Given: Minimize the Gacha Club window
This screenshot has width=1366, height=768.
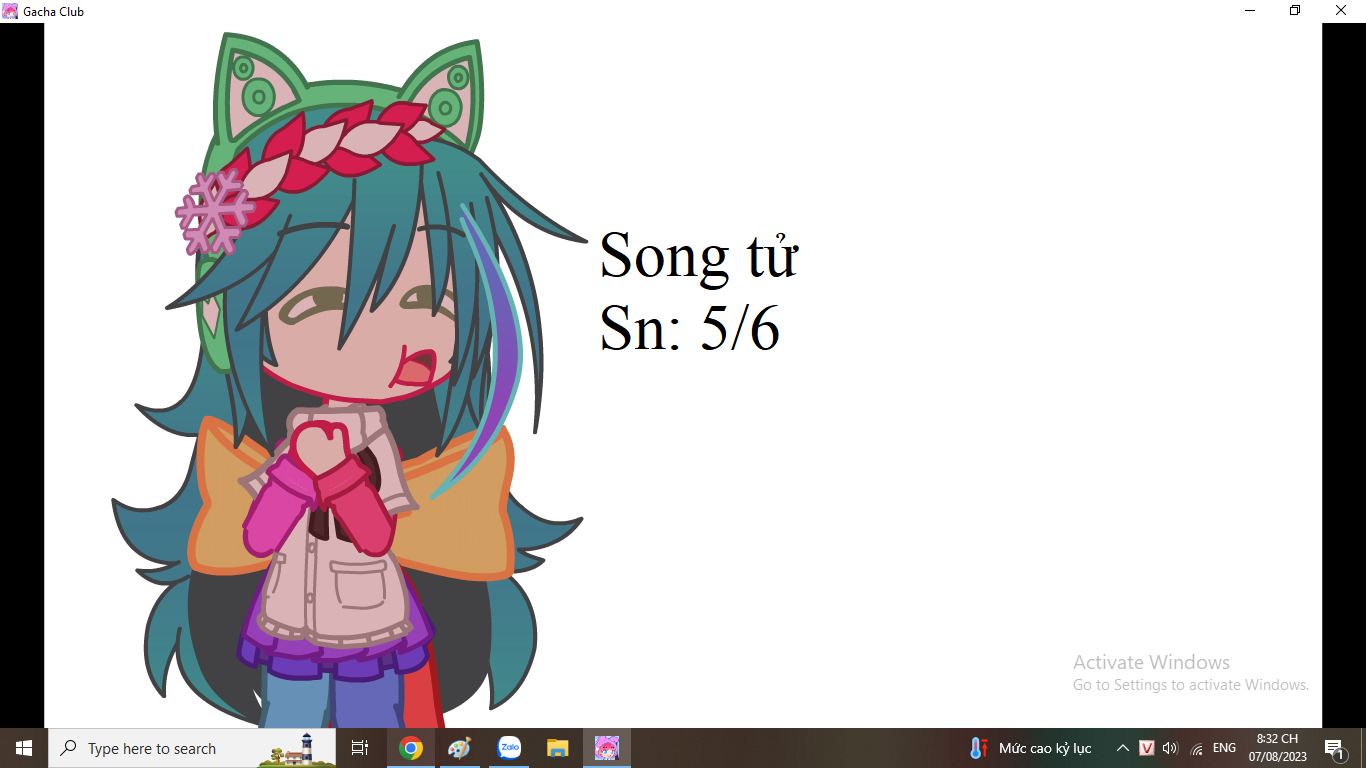Looking at the screenshot, I should pos(1250,11).
